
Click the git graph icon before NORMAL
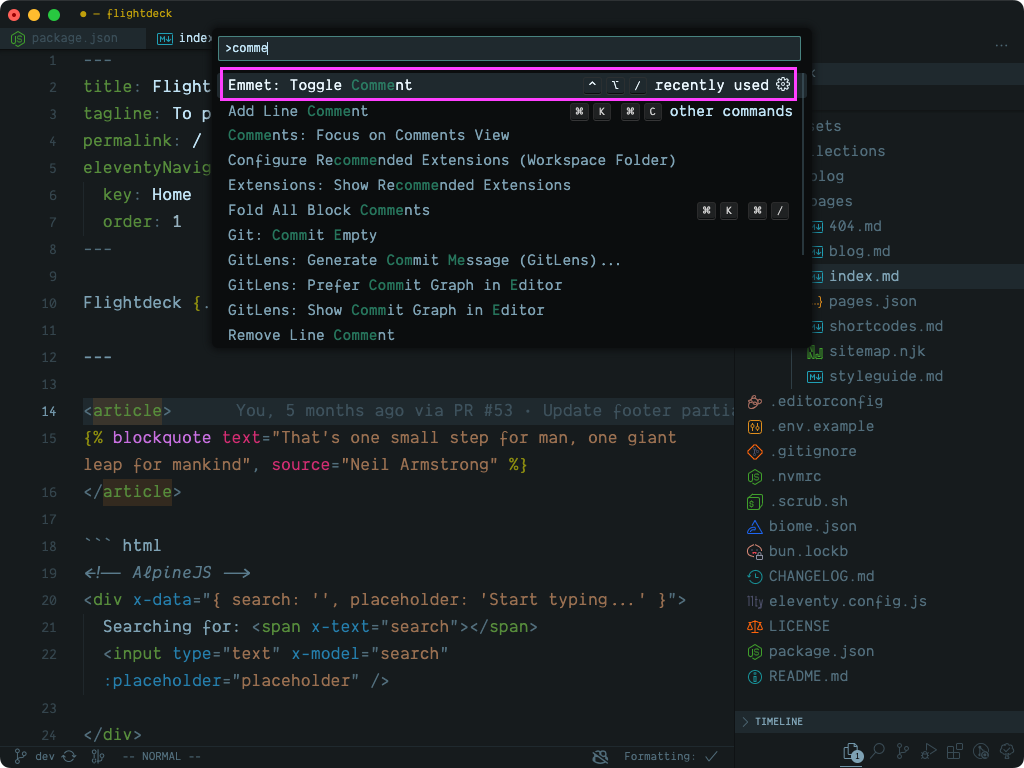(x=99, y=756)
